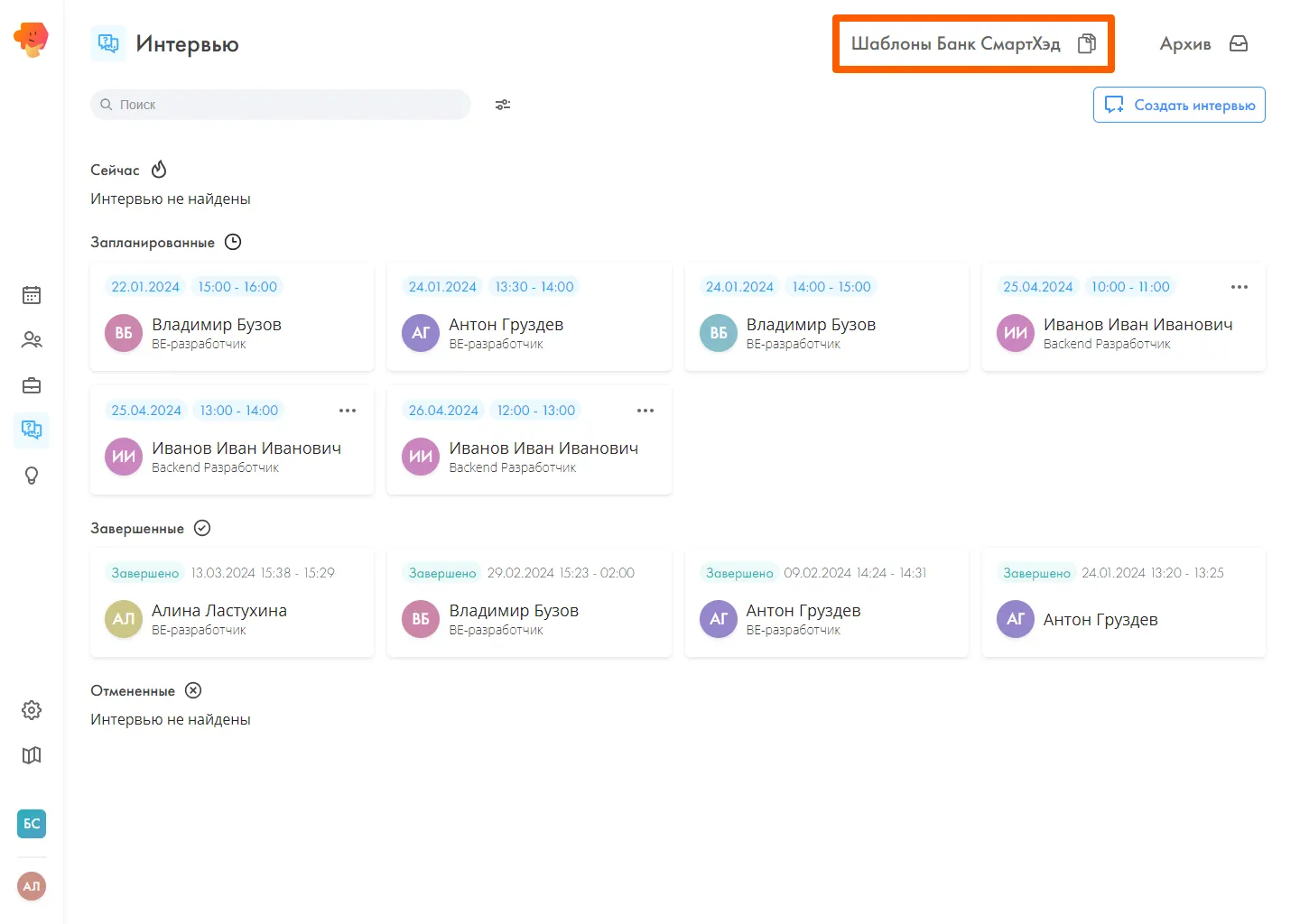The width and height of the screenshot is (1300, 924).
Task: Open Антон Груздев interview at 13:30 - 14:00
Action: coord(529,317)
